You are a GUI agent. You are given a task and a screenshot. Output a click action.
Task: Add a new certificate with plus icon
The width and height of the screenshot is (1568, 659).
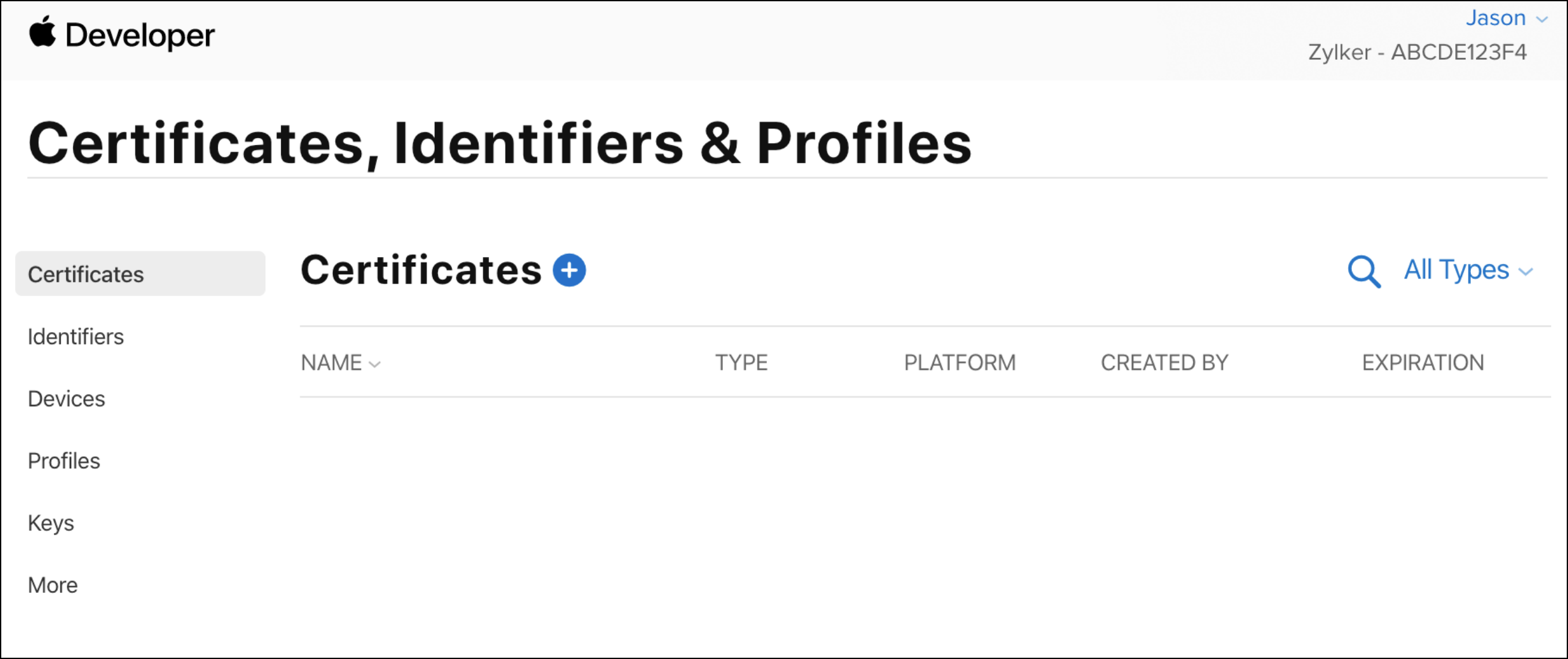coord(569,270)
